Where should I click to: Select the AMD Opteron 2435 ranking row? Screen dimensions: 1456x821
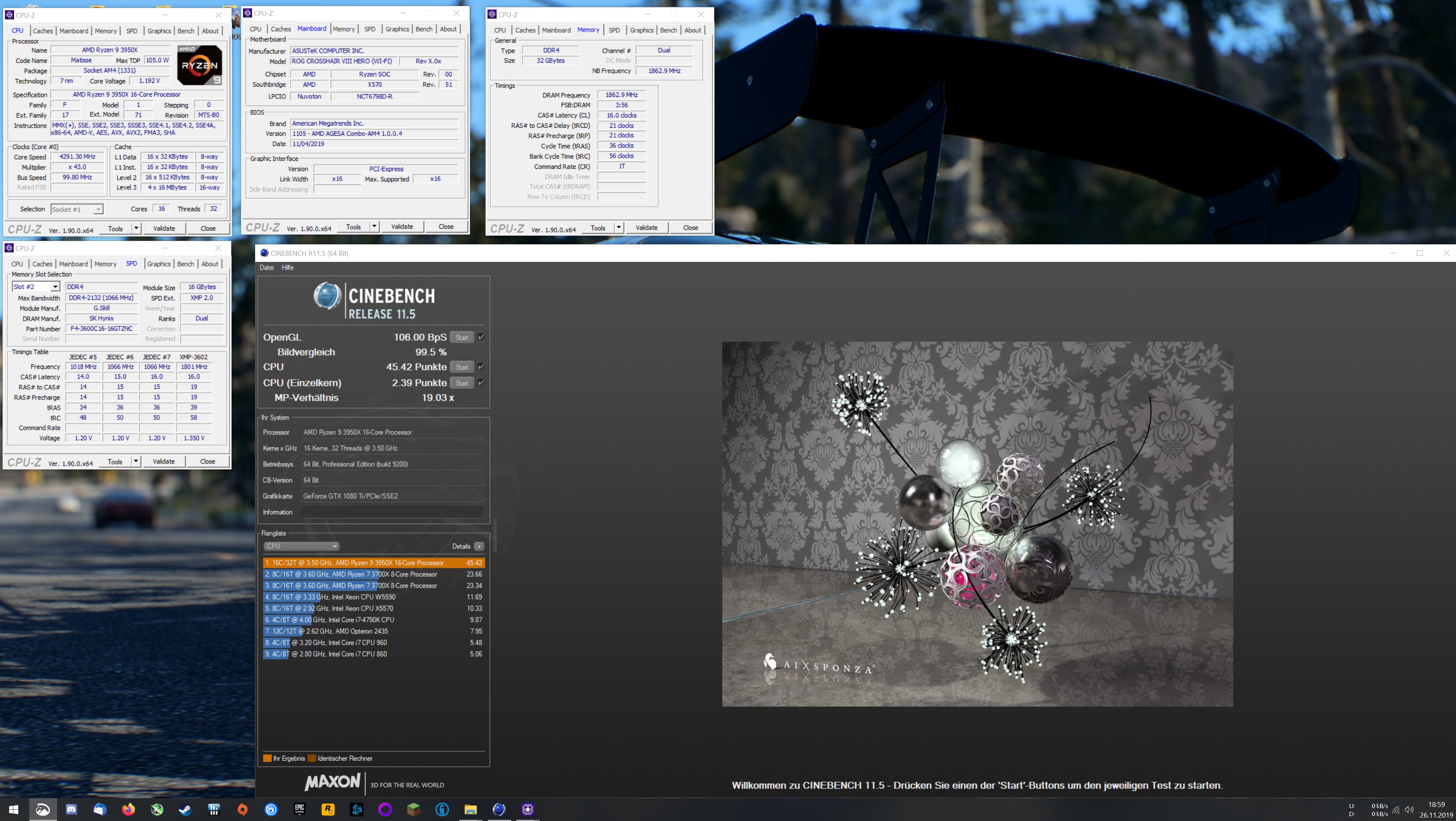pos(374,631)
